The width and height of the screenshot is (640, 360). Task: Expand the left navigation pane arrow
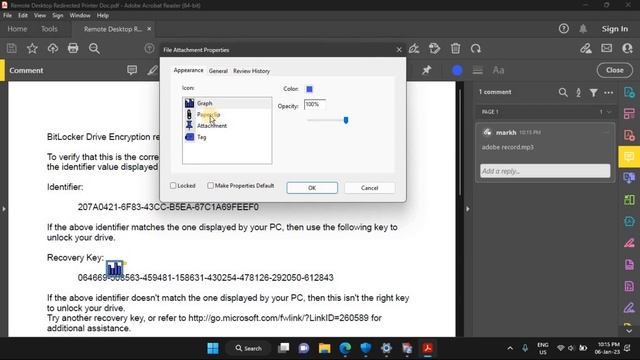click(x=4, y=209)
